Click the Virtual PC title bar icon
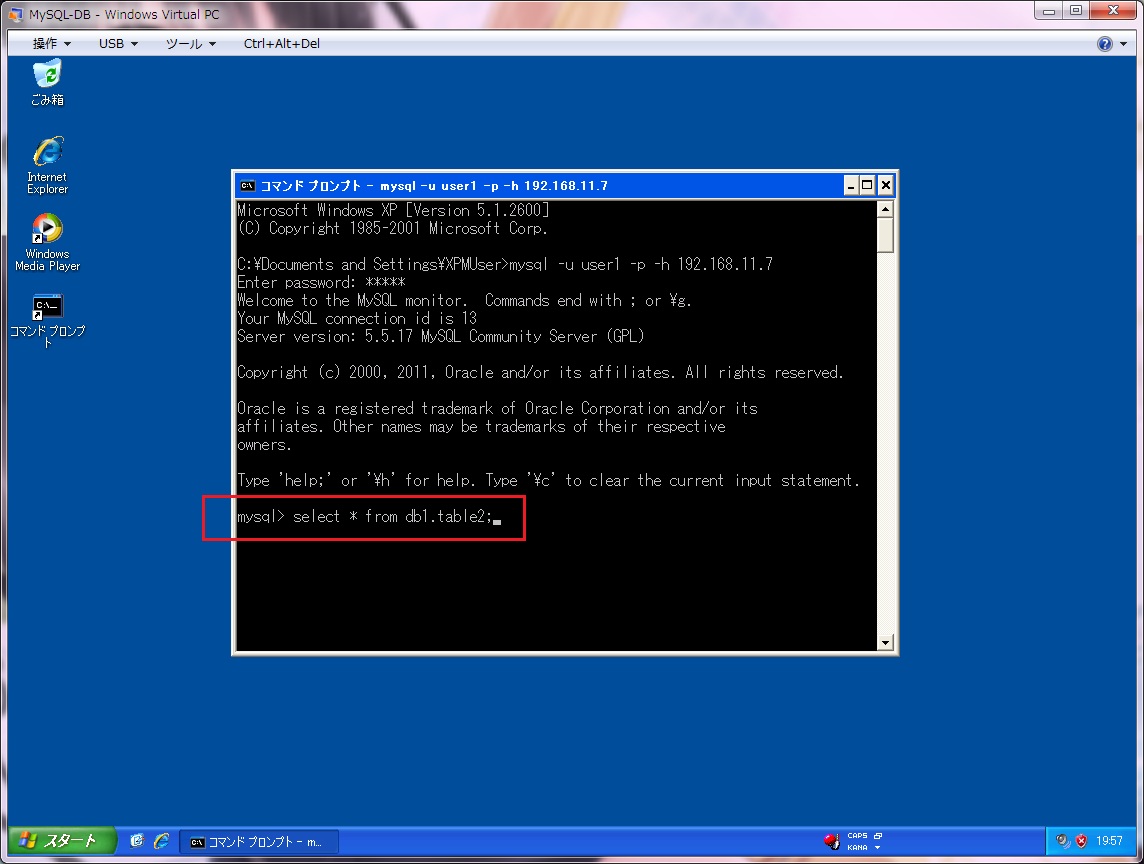 point(15,14)
